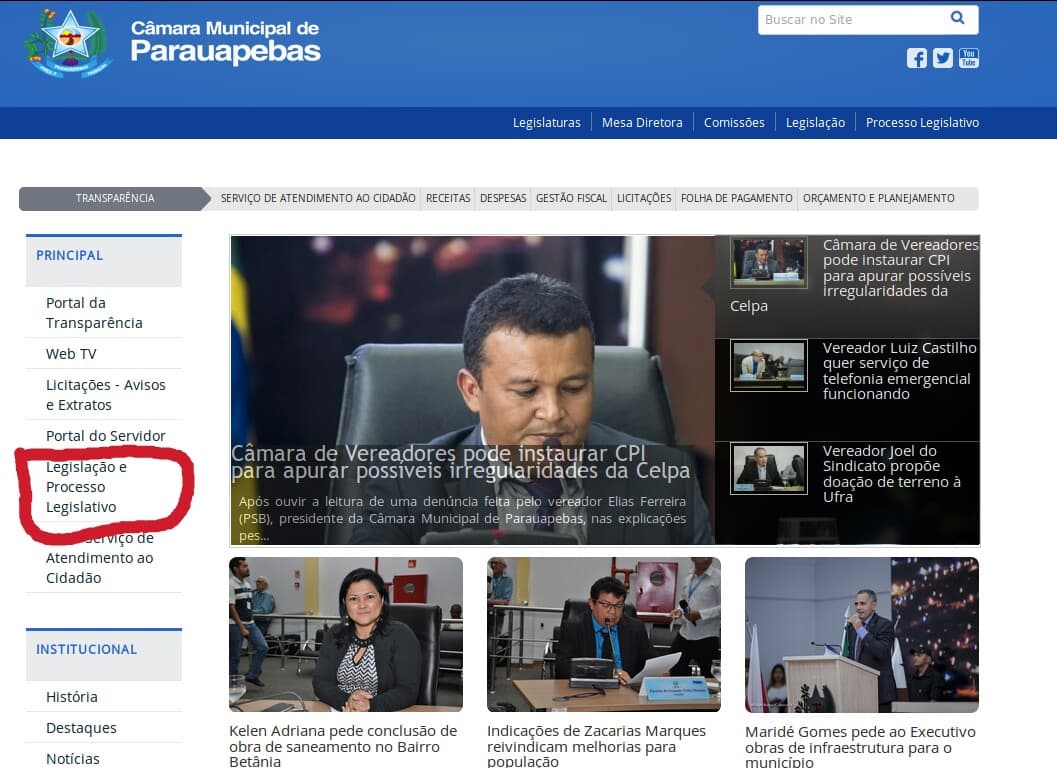Read the Maridé Gomes infrastructure article

[860, 747]
